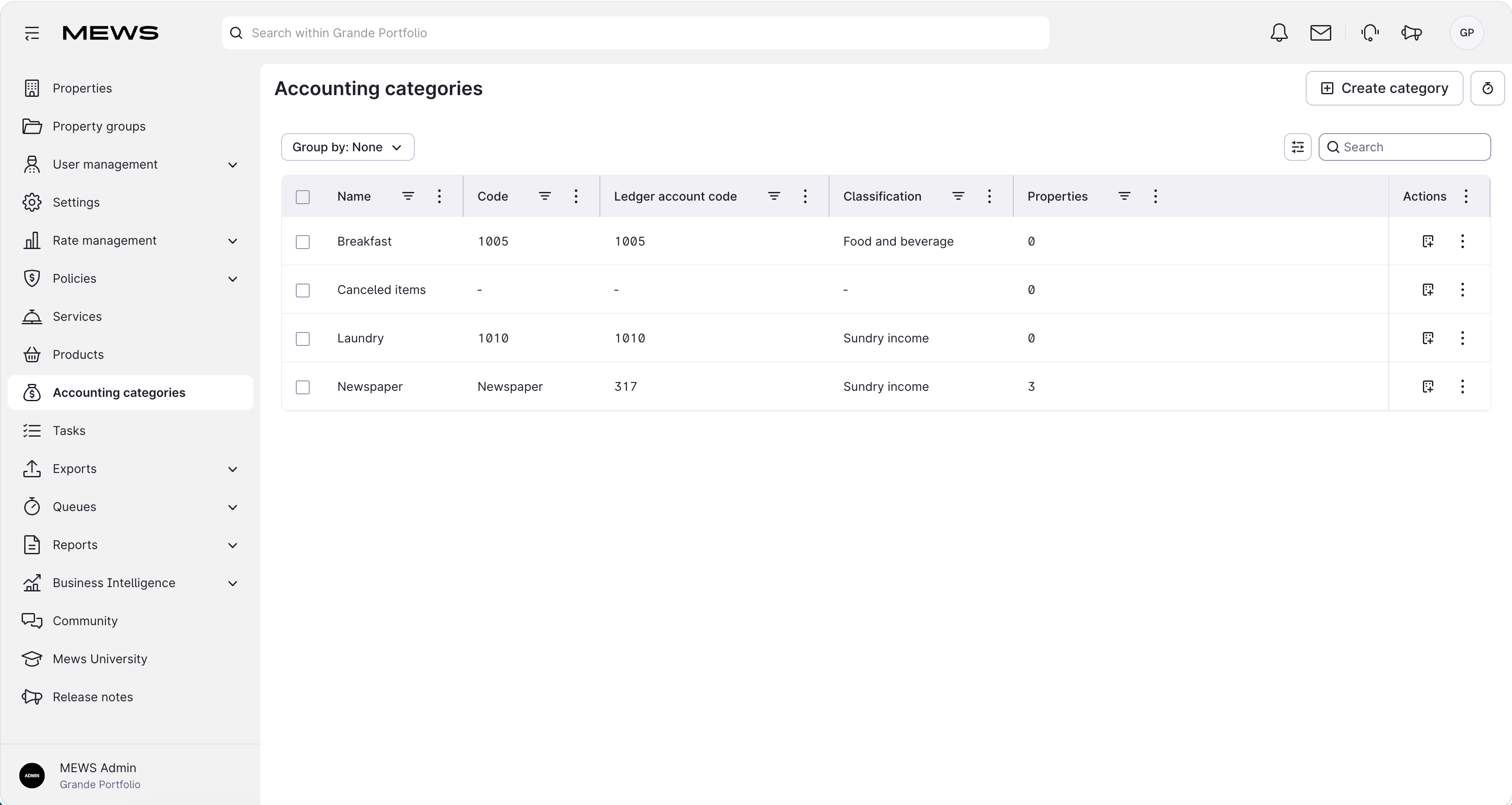Viewport: 1512px width, 805px height.
Task: Open the Group by: None dropdown
Action: point(347,147)
